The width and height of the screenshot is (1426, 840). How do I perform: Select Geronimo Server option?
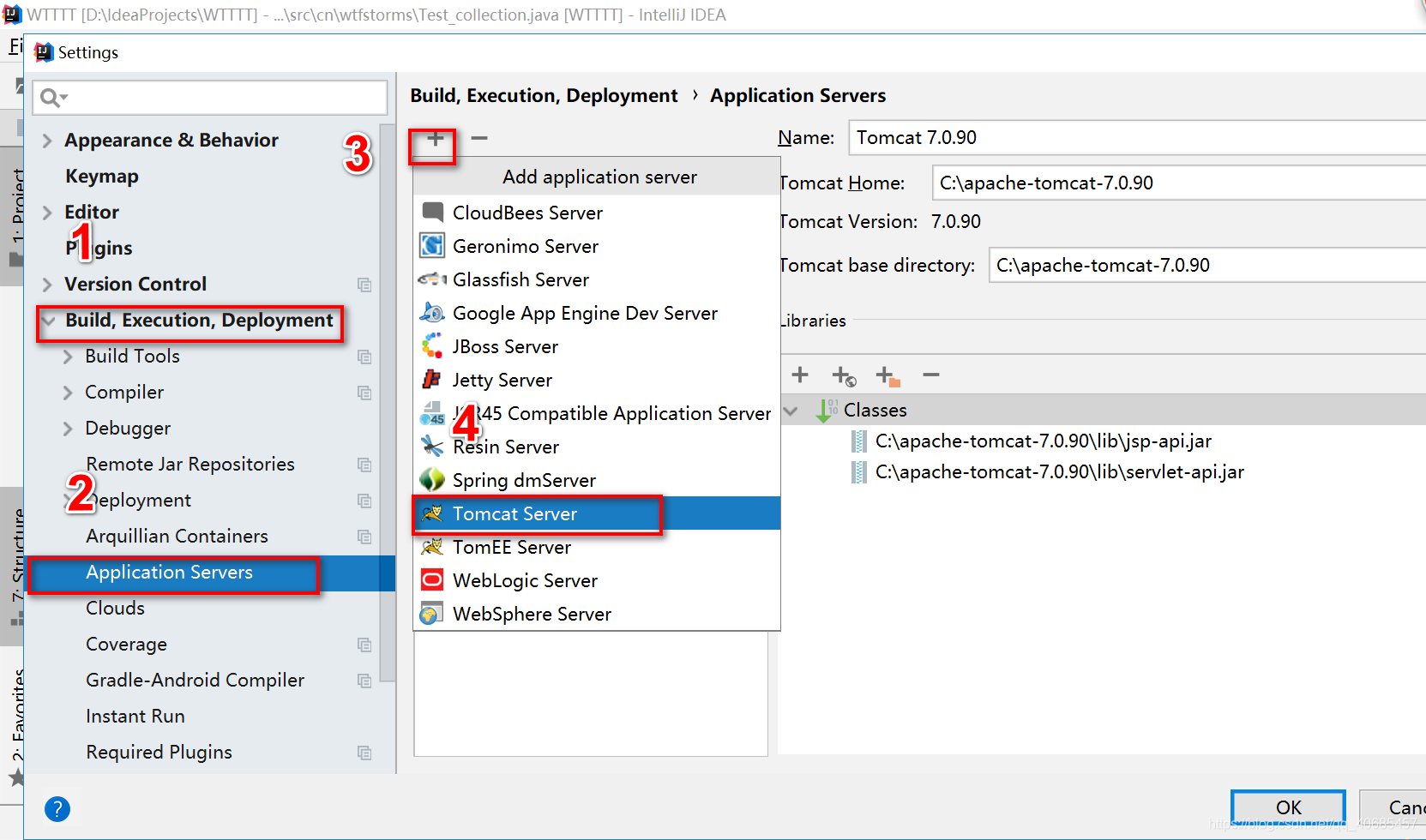click(x=597, y=246)
